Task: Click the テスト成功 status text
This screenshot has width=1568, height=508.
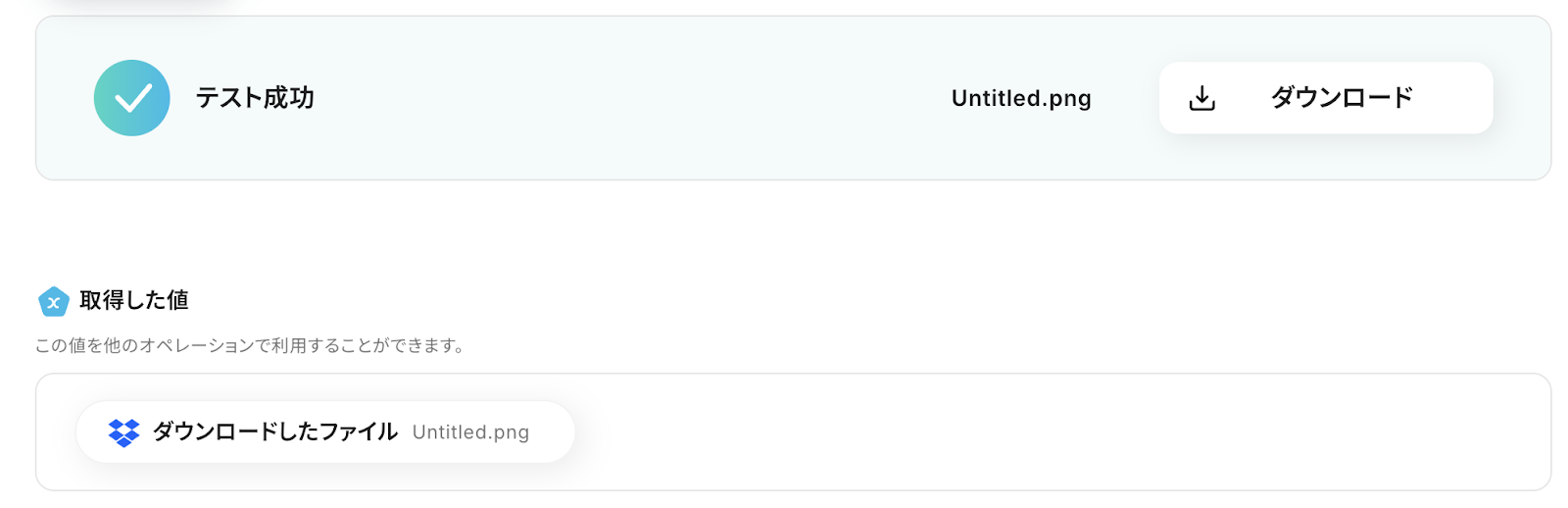Action: pos(255,98)
